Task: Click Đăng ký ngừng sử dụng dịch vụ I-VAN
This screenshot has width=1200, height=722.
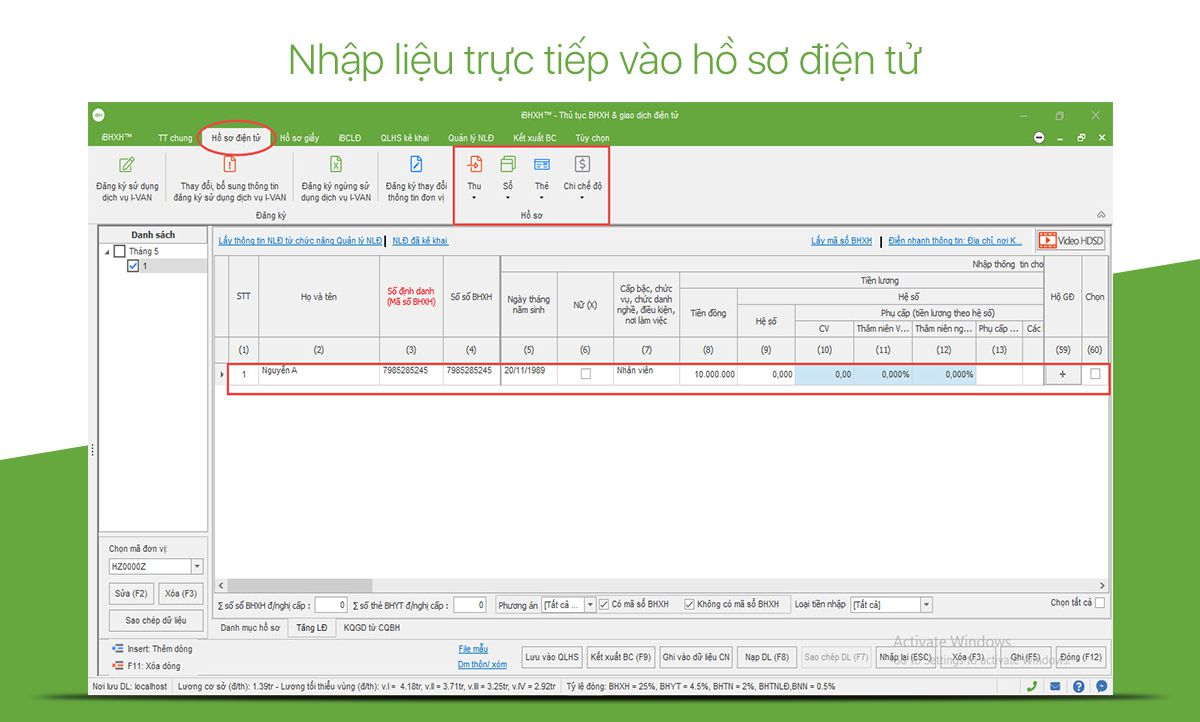Action: [334, 178]
